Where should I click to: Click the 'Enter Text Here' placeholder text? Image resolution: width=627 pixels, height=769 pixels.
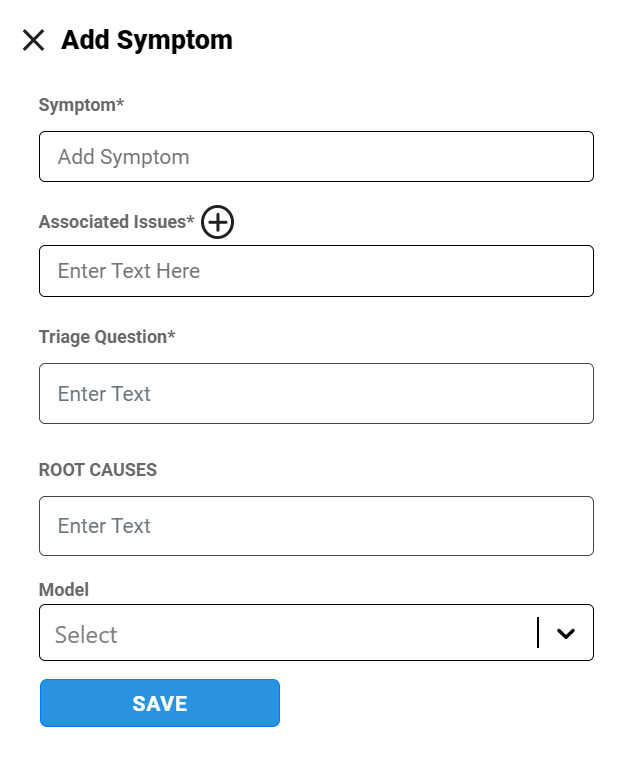(129, 271)
